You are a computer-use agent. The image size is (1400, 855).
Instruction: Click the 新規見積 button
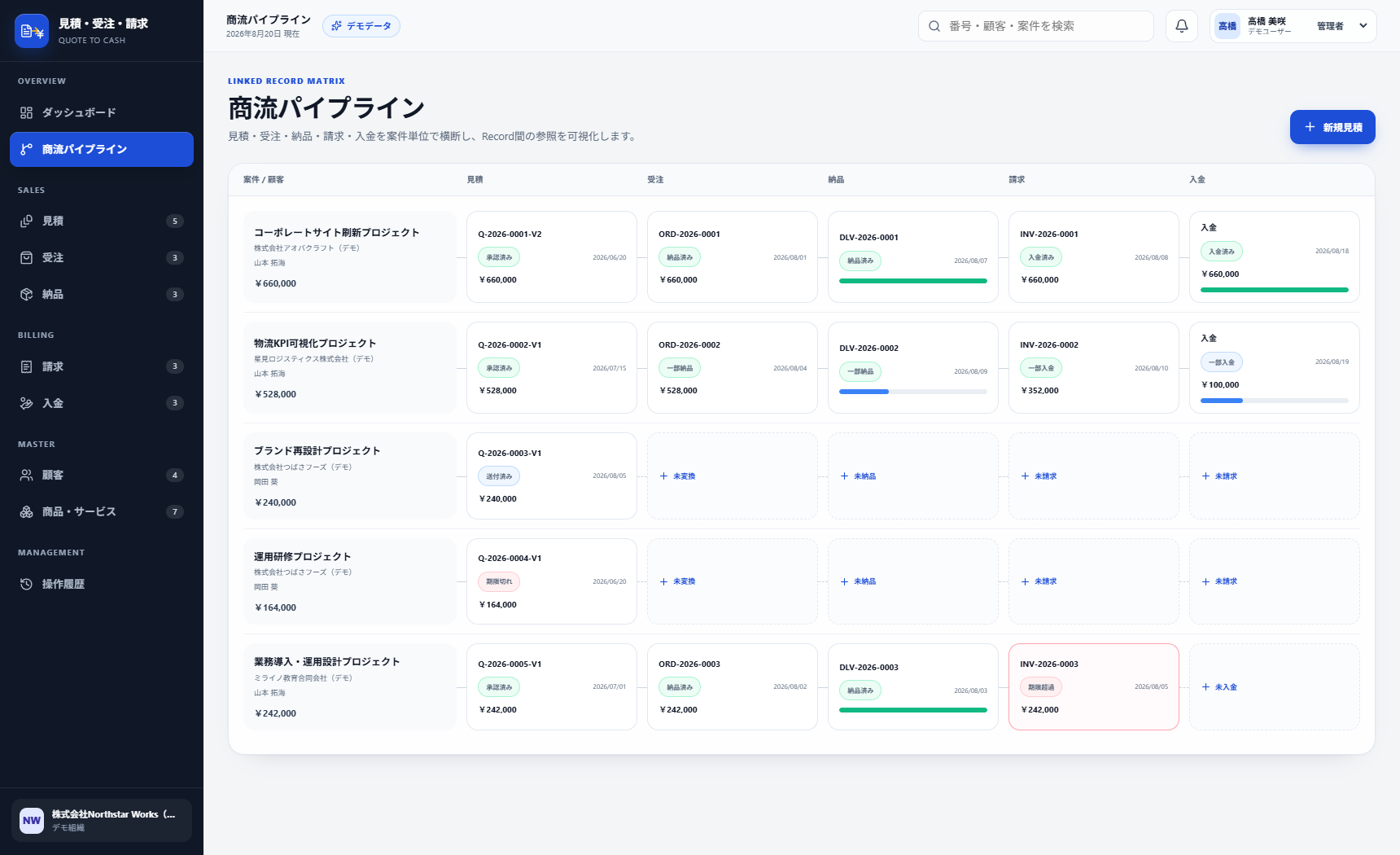pyautogui.click(x=1332, y=127)
